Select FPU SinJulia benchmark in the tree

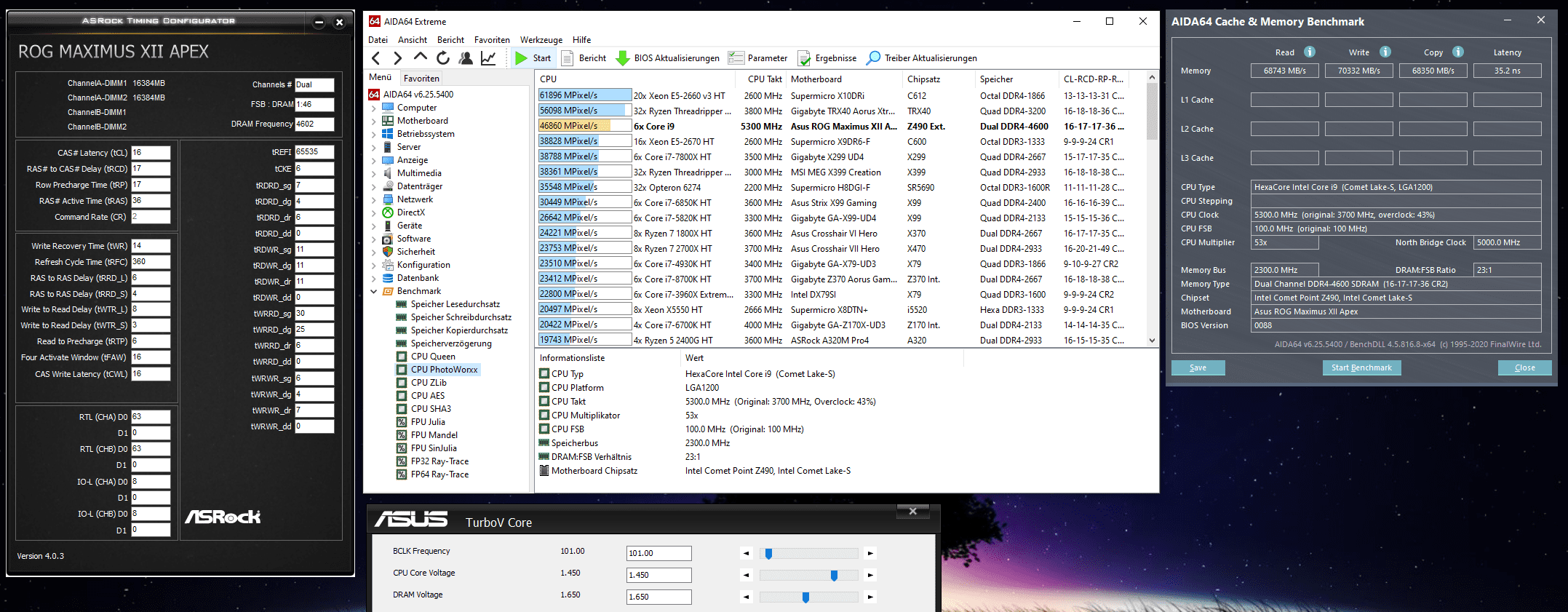coord(434,448)
